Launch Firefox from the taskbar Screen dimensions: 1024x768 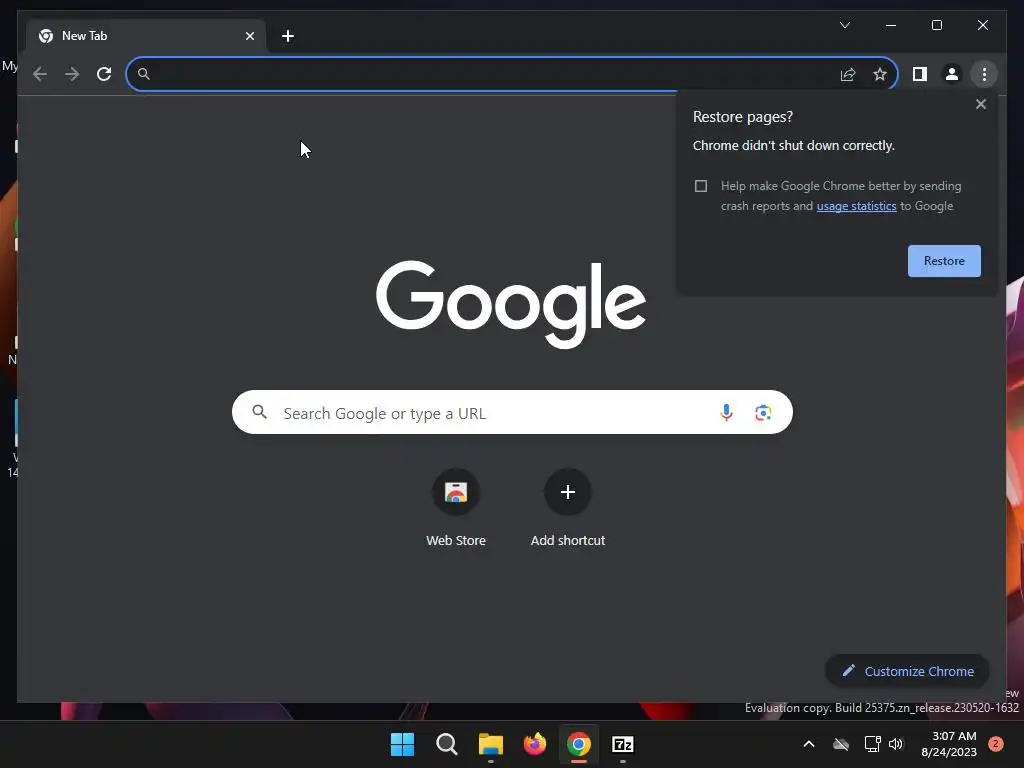tap(535, 744)
